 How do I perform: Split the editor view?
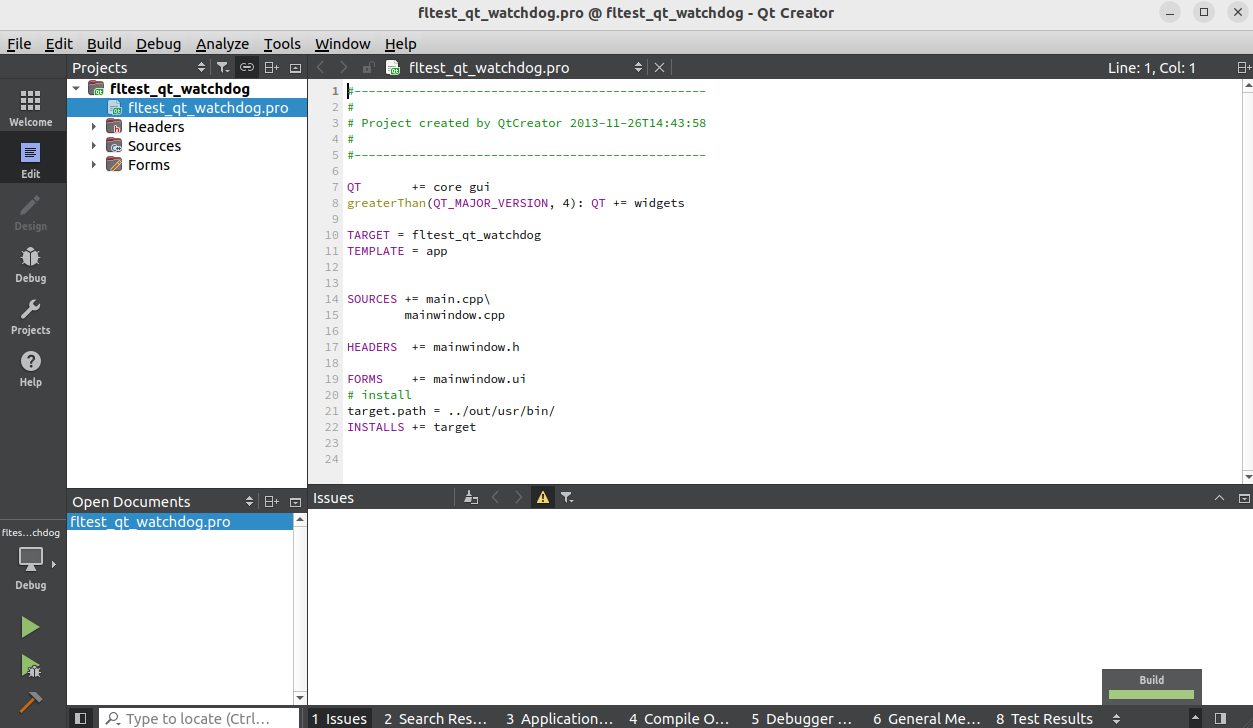pos(1244,67)
